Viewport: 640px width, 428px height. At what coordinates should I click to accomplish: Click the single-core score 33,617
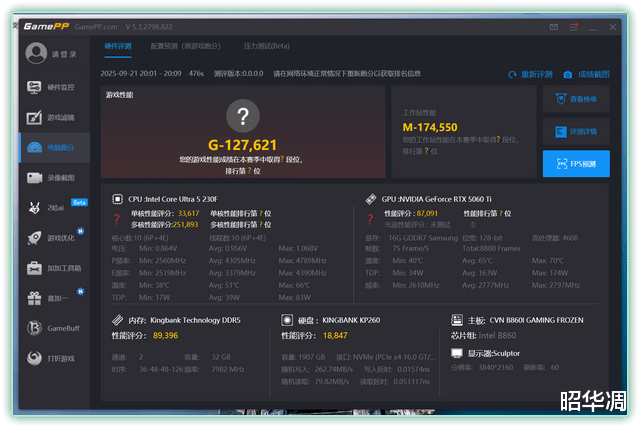(189, 213)
